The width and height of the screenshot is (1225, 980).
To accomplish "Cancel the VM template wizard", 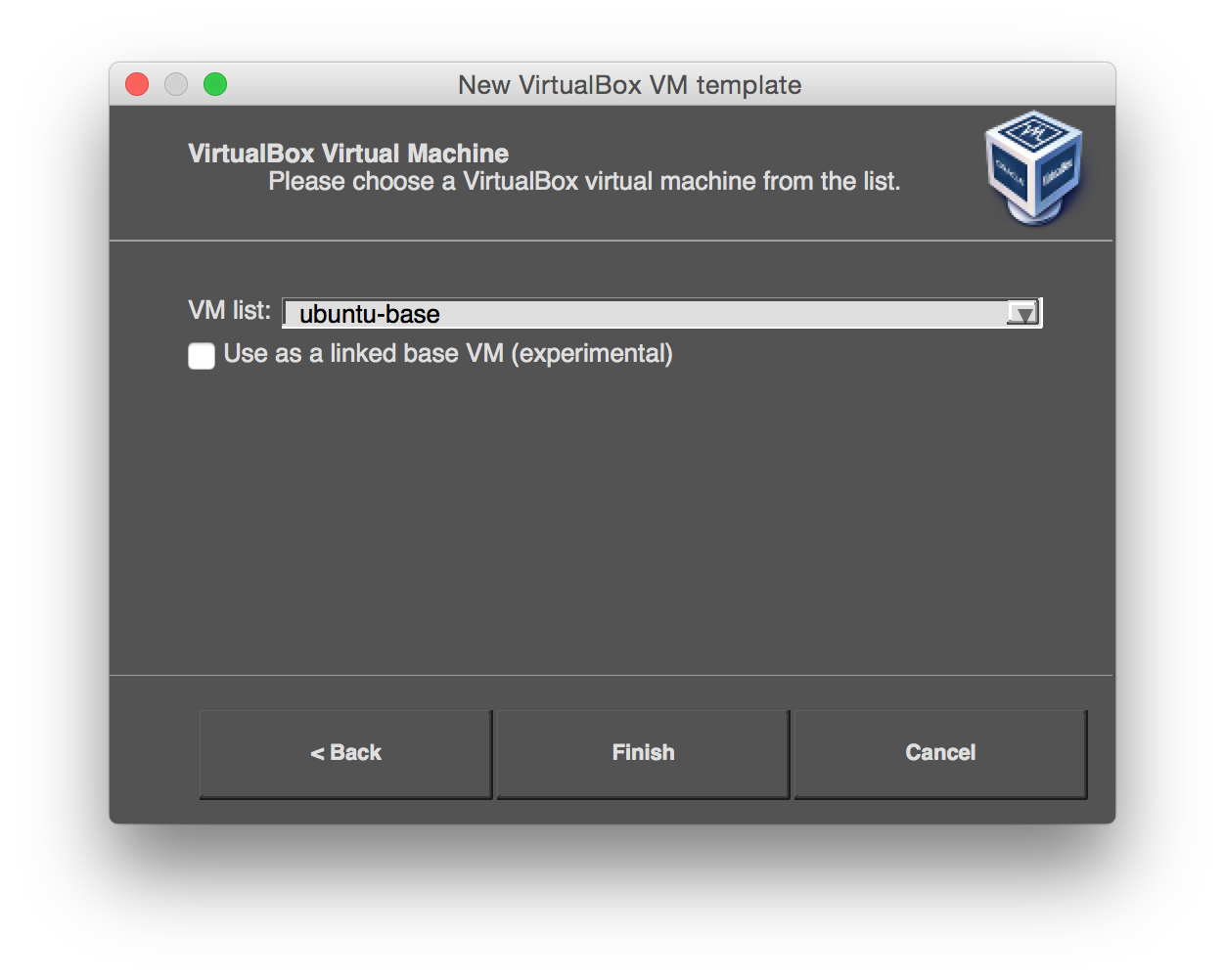I will click(939, 752).
